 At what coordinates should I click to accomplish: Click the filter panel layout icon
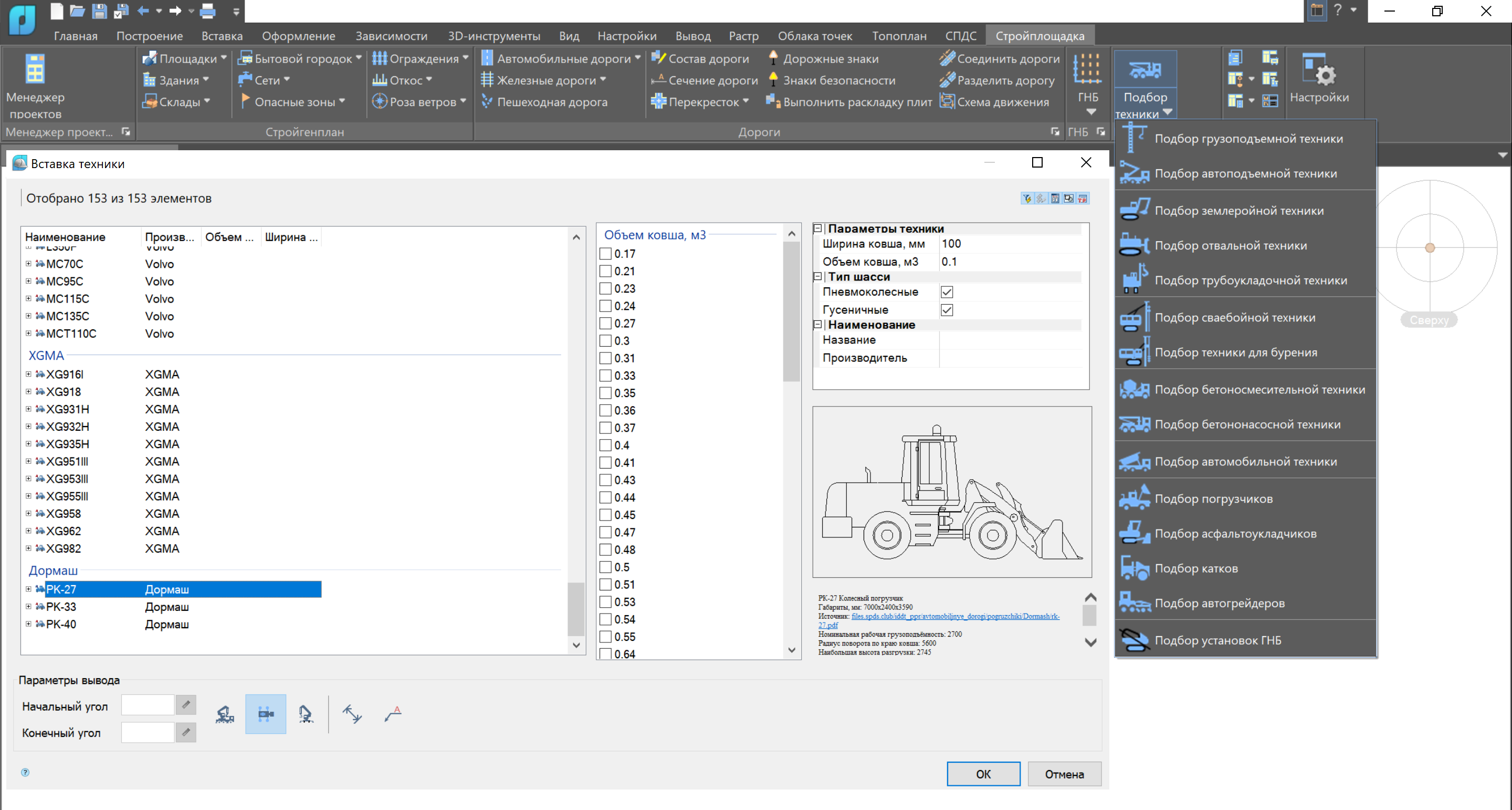click(x=1055, y=199)
